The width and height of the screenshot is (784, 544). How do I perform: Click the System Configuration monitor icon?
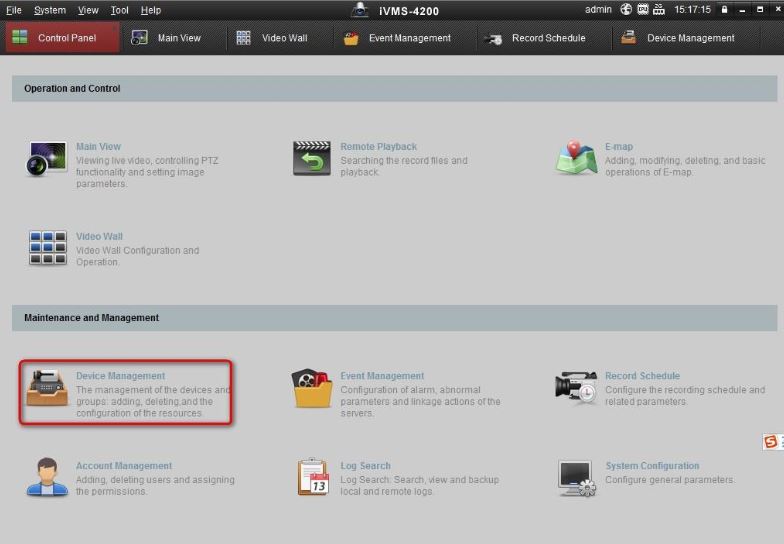point(576,478)
